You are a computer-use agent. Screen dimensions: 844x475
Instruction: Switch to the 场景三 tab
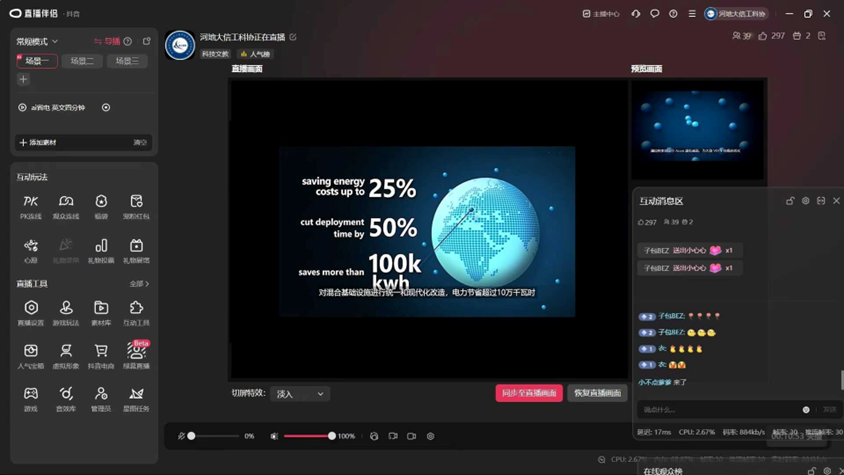127,61
